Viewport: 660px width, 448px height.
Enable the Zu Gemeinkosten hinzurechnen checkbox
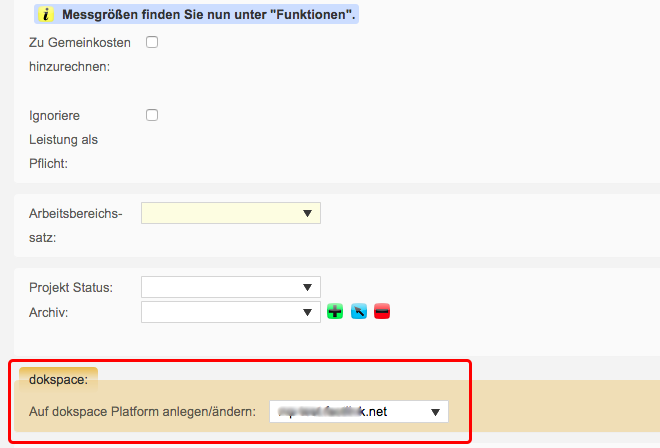pos(153,42)
